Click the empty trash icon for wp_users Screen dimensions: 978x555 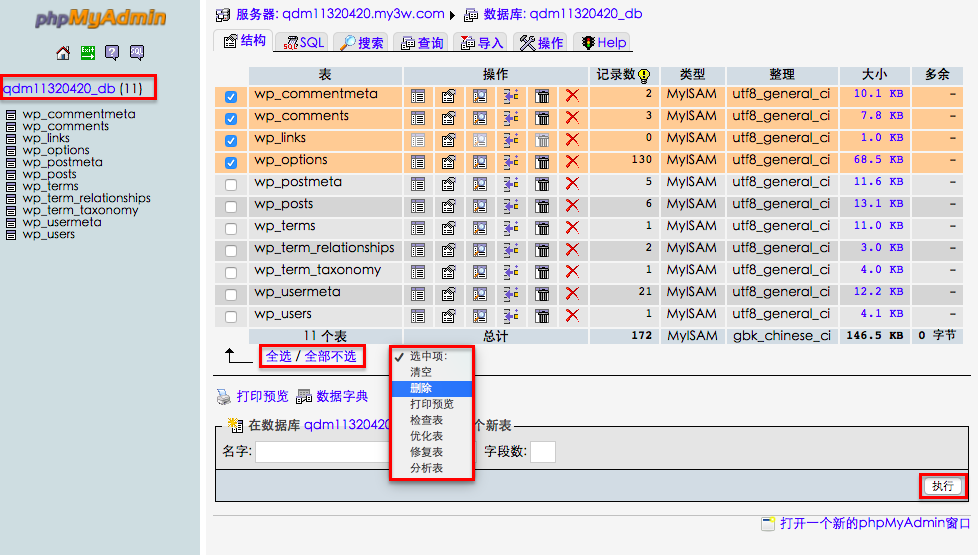541,315
